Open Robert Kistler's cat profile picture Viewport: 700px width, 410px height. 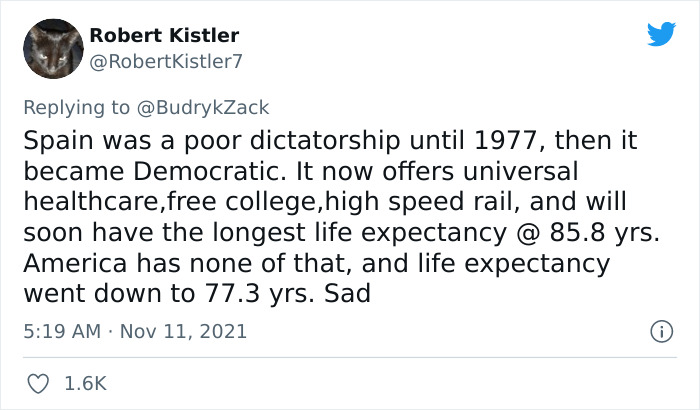(x=50, y=48)
